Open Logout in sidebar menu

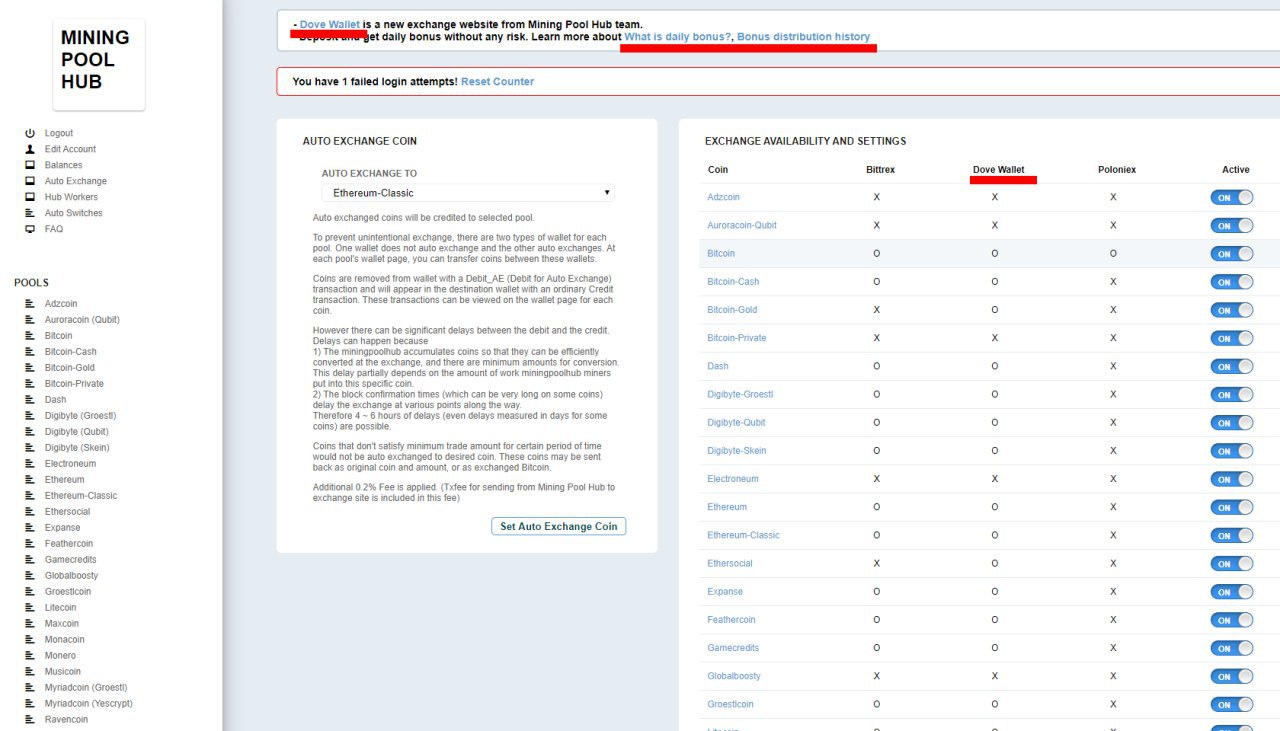click(x=59, y=133)
